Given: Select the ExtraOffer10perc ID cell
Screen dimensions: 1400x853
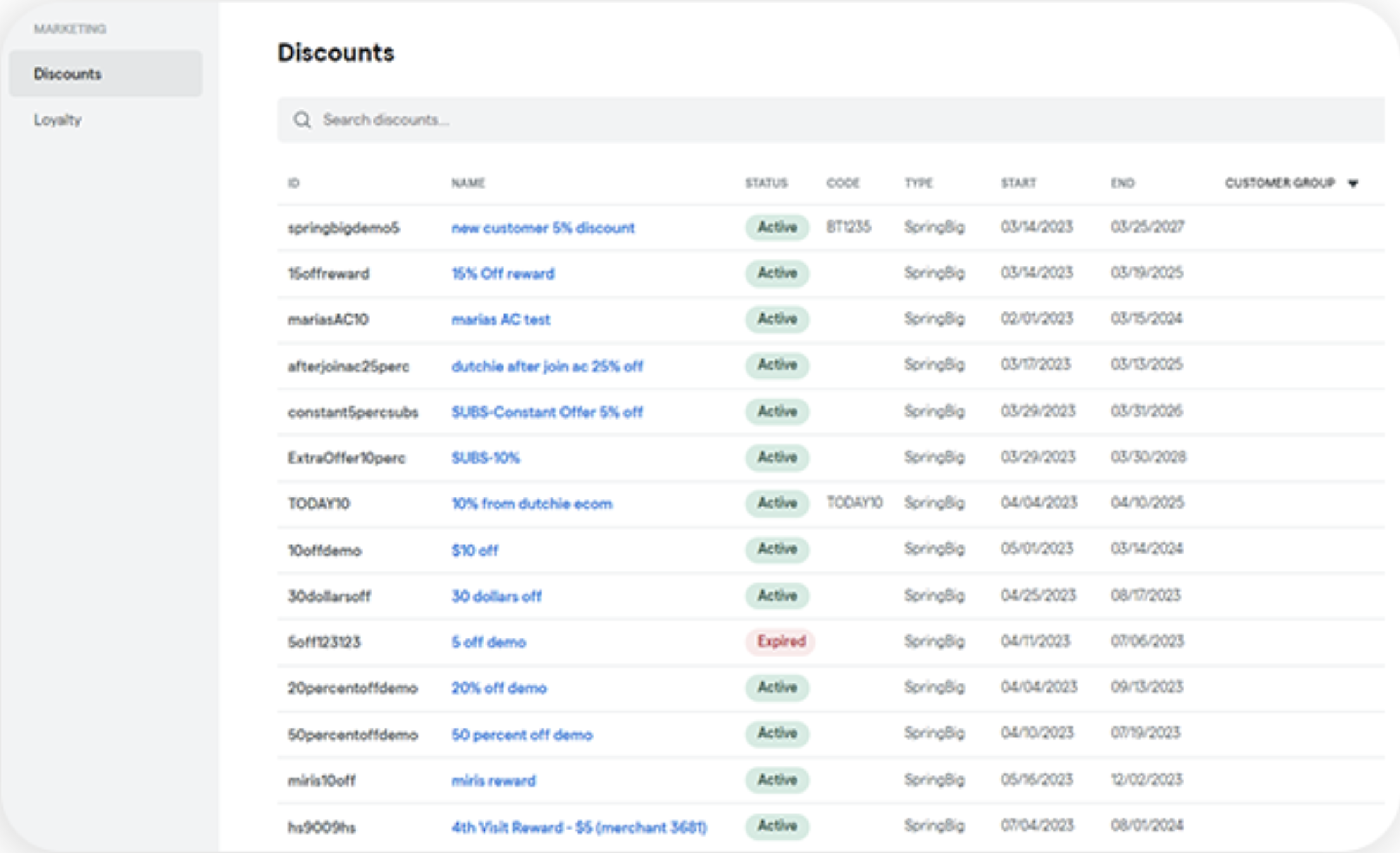Looking at the screenshot, I should click(346, 458).
